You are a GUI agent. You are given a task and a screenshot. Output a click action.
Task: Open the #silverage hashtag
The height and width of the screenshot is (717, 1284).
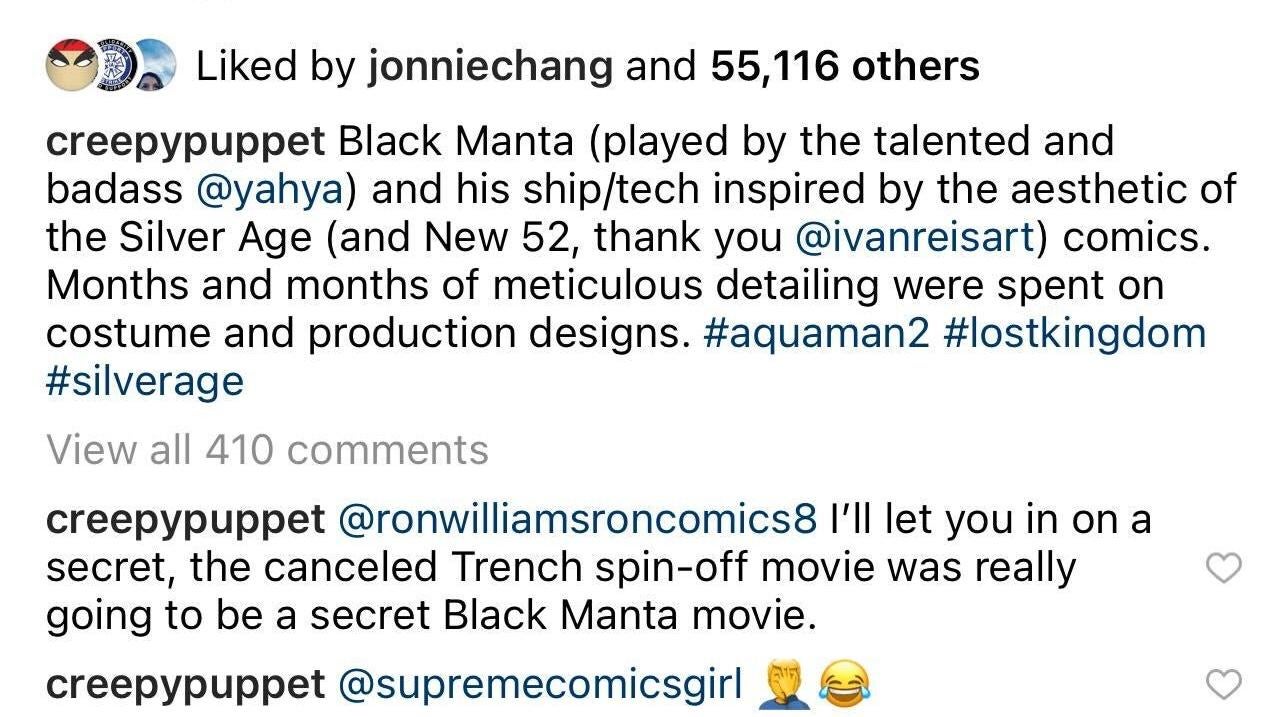pos(145,381)
